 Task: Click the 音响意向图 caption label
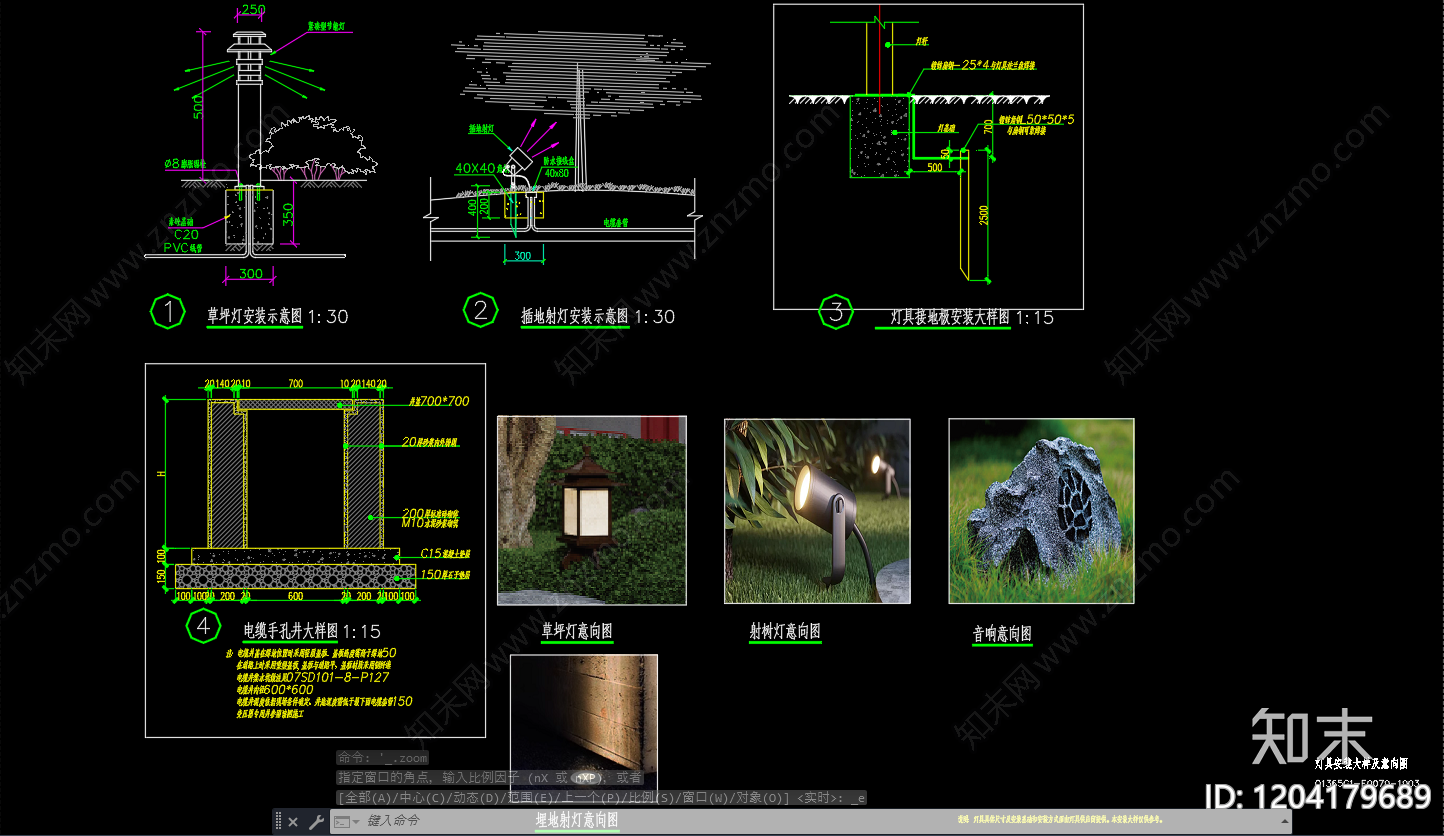[1002, 633]
